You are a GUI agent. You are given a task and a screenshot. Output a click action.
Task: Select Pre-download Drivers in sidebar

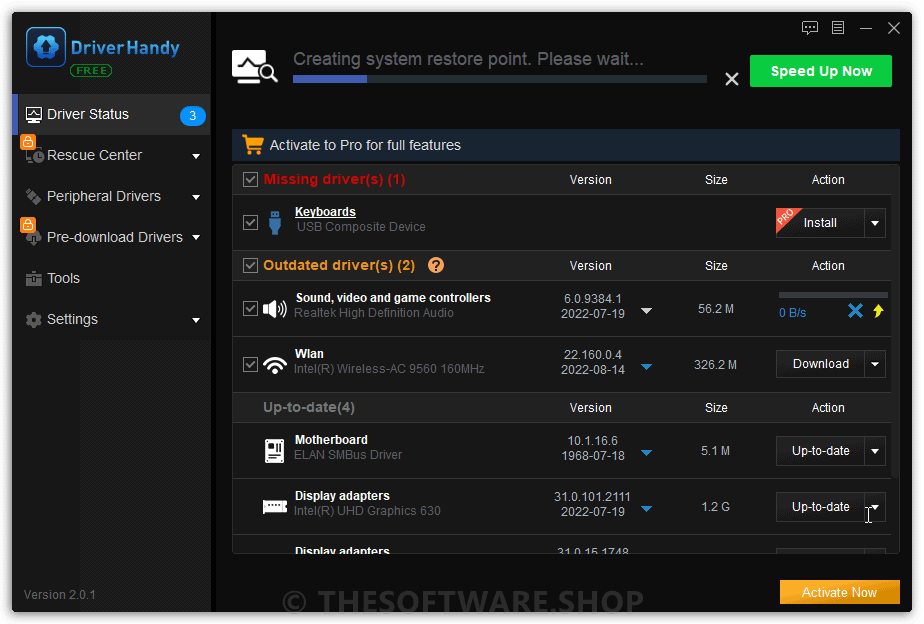pyautogui.click(x=111, y=237)
